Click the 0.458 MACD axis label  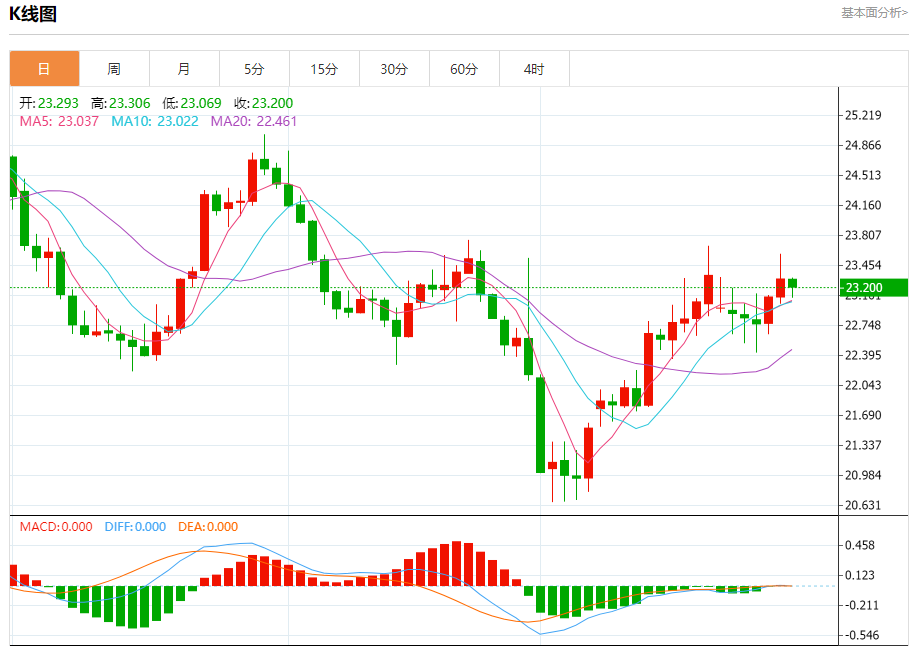pos(860,546)
